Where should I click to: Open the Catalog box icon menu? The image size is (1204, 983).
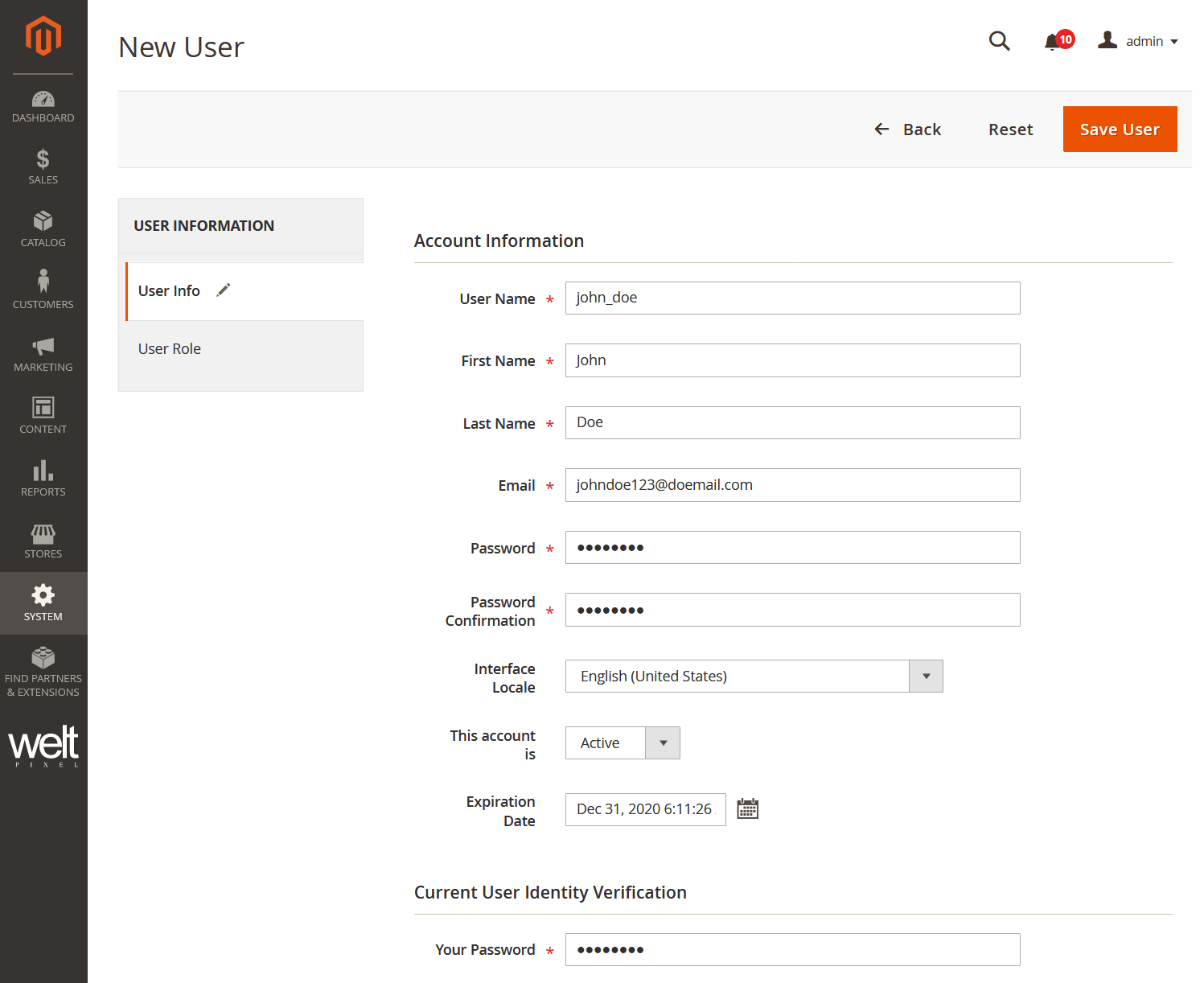pyautogui.click(x=43, y=220)
